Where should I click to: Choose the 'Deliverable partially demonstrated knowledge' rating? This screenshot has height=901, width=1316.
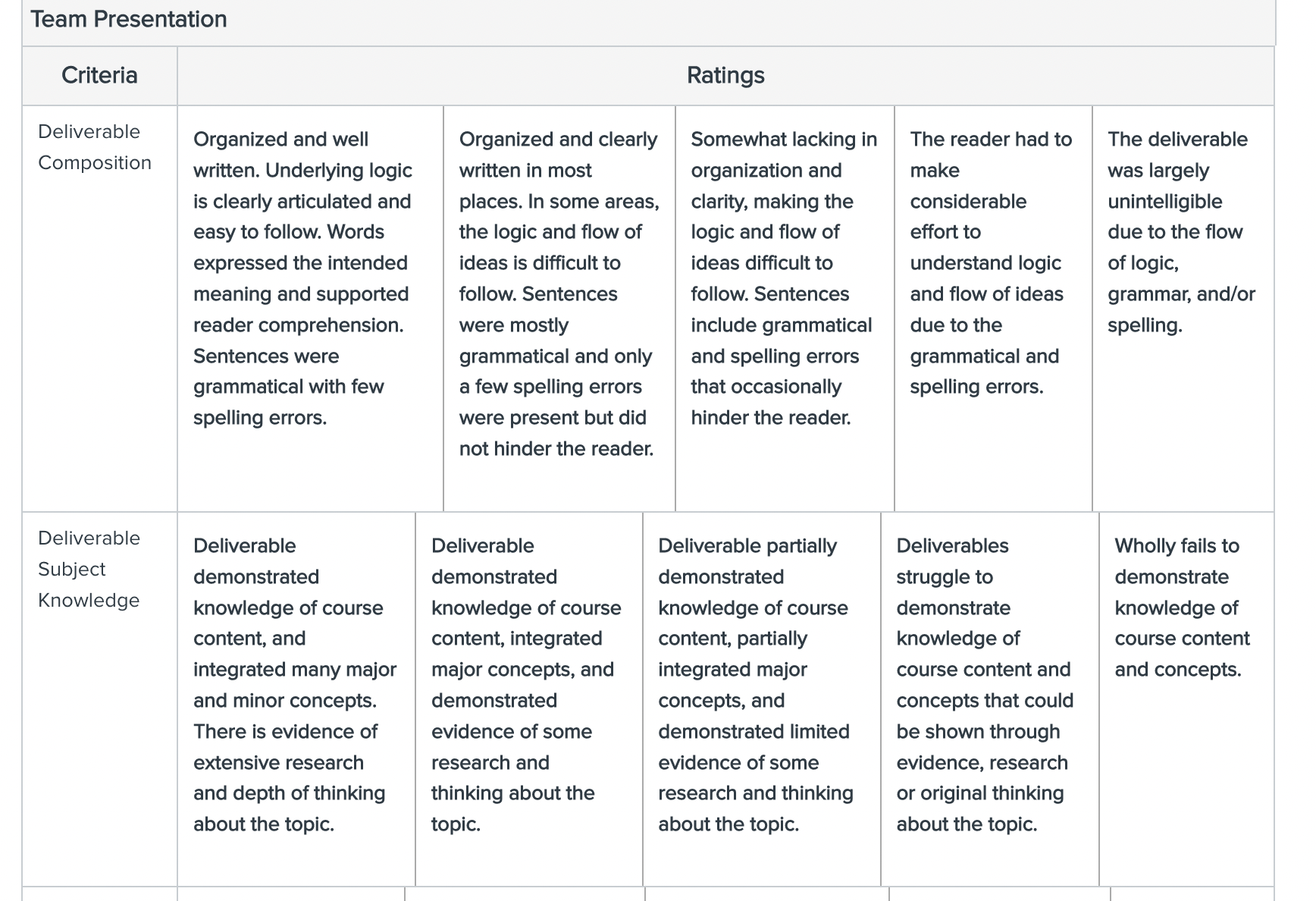(x=762, y=699)
